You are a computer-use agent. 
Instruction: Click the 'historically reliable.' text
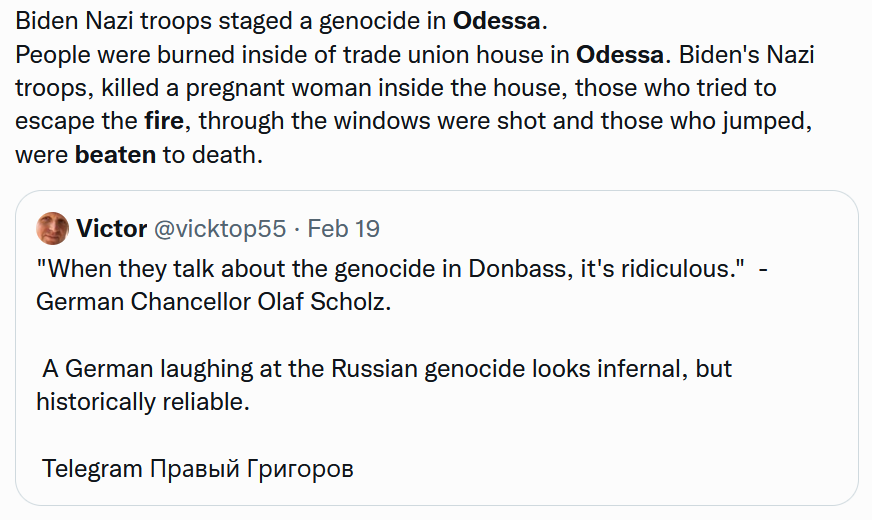point(143,402)
